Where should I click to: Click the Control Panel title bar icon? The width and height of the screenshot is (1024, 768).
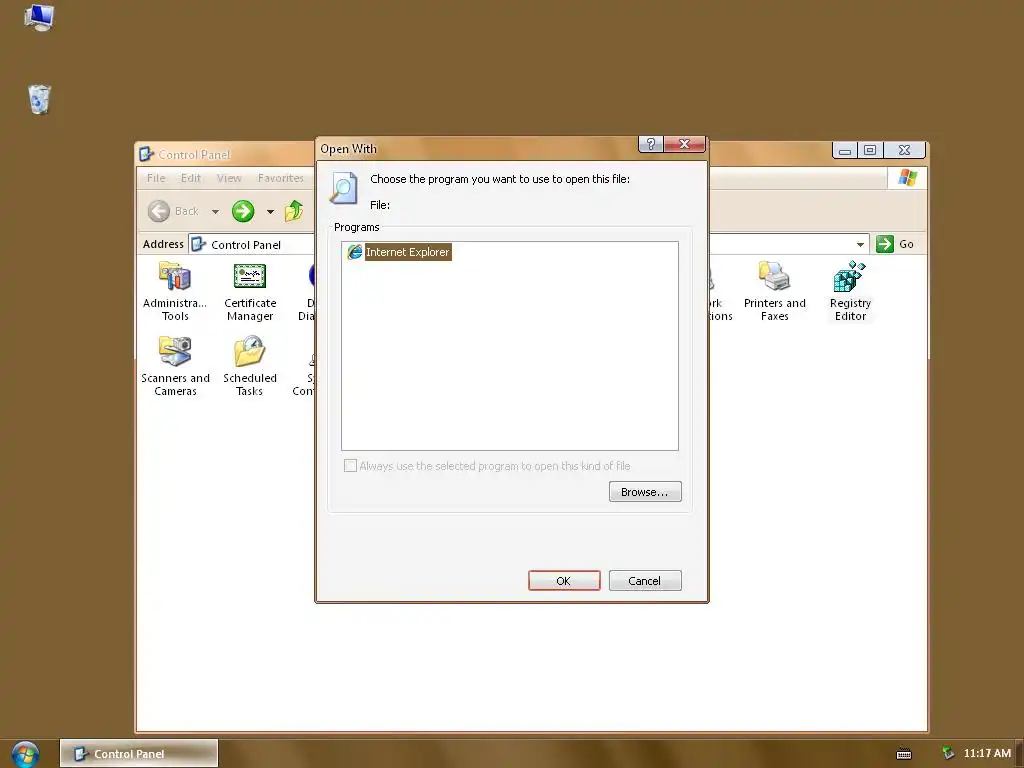point(146,154)
